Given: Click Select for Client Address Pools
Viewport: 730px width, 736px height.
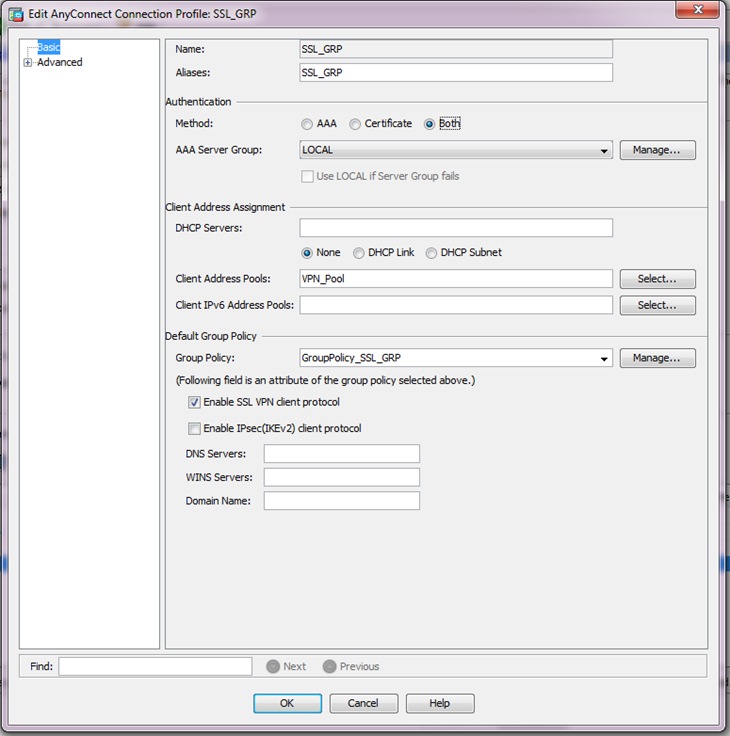Looking at the screenshot, I should tap(657, 279).
